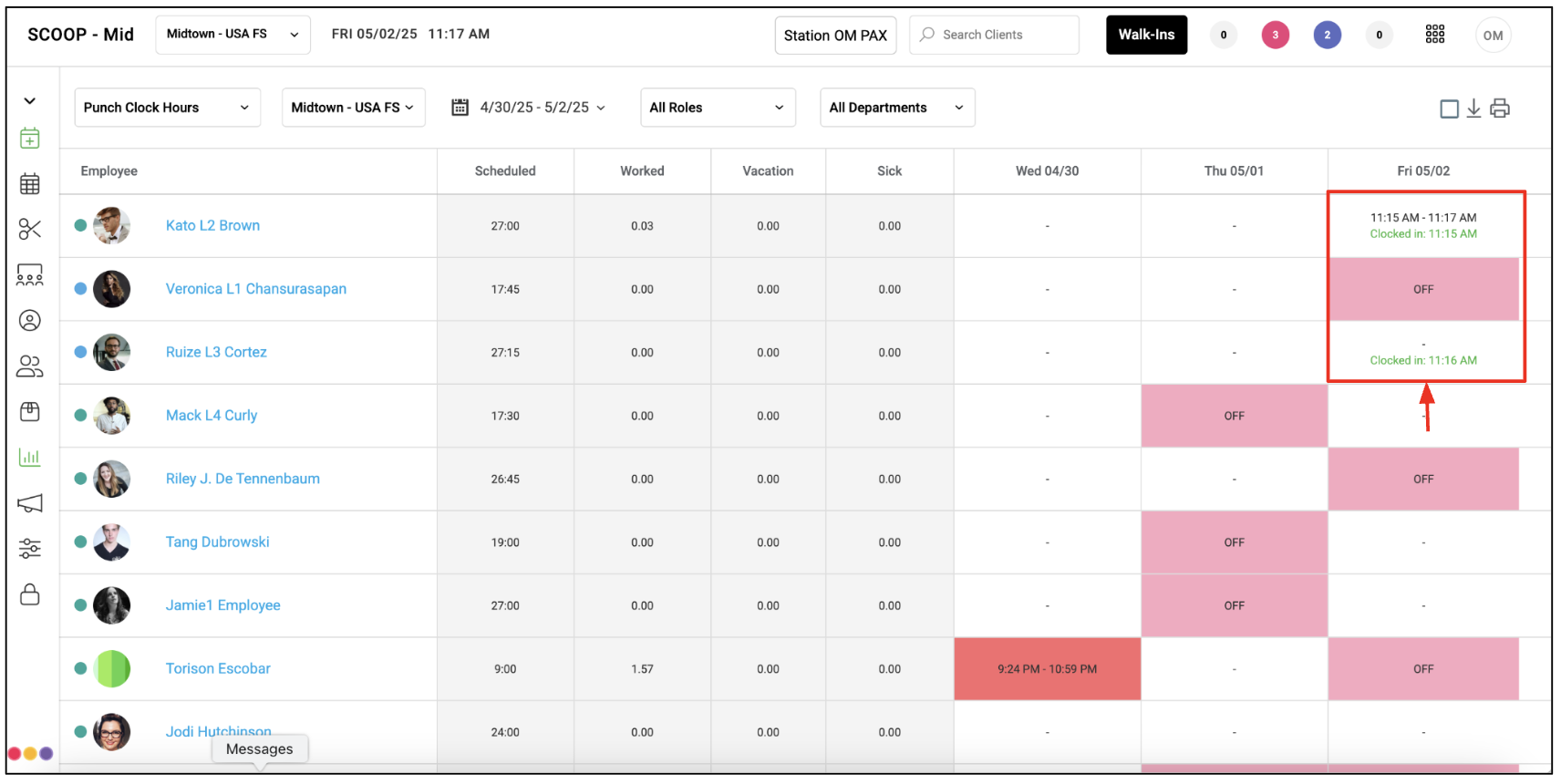This screenshot has width=1561, height=784.
Task: Click the printer icon above the table
Action: [x=1500, y=108]
